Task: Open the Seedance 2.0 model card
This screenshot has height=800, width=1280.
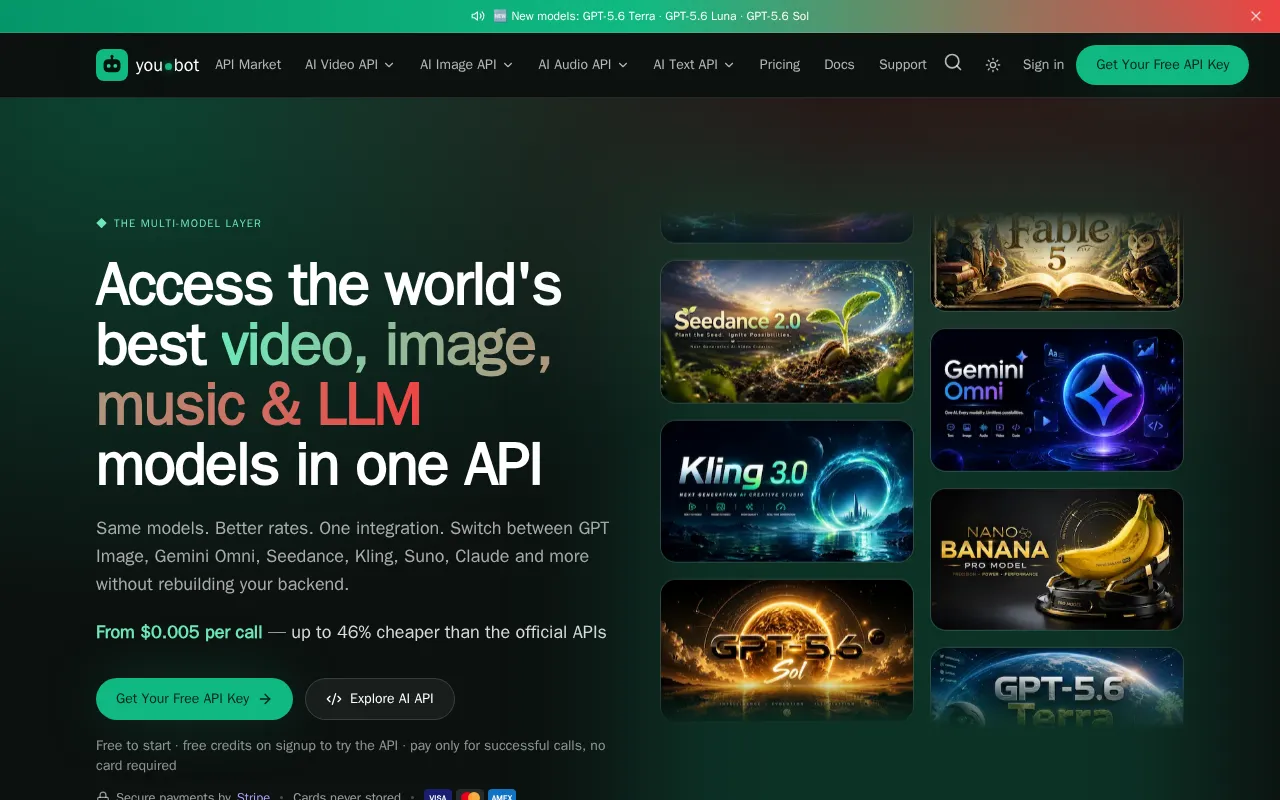Action: tap(787, 332)
